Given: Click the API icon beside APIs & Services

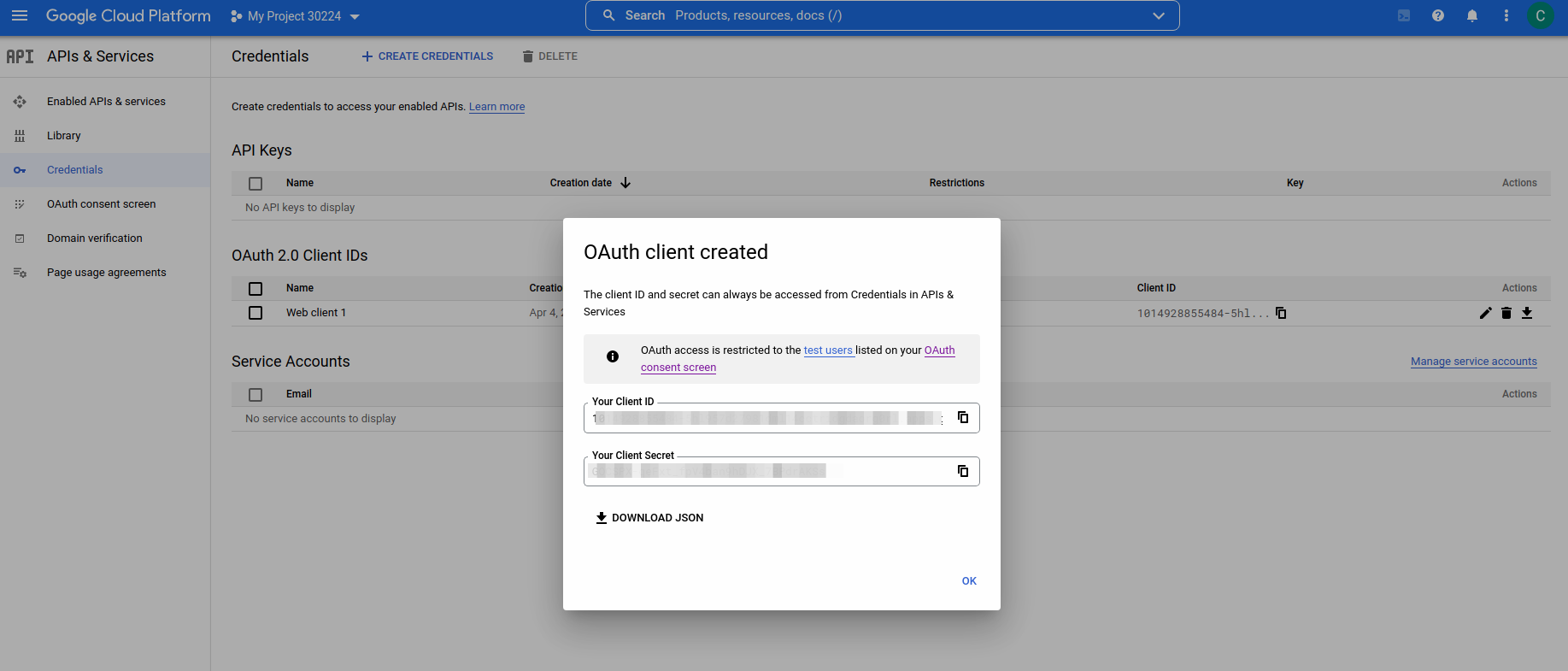Looking at the screenshot, I should pyautogui.click(x=20, y=56).
